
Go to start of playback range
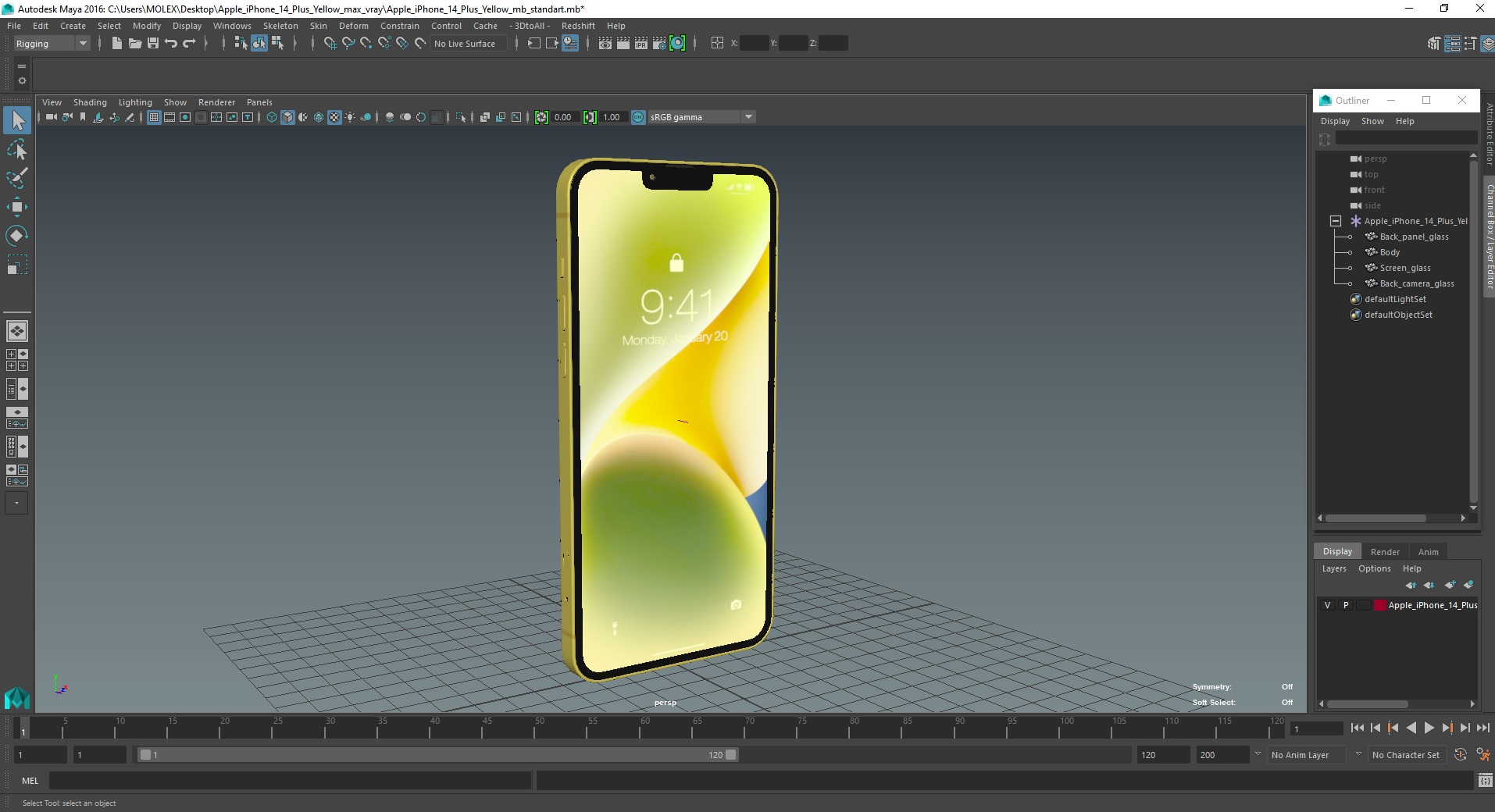1358,728
